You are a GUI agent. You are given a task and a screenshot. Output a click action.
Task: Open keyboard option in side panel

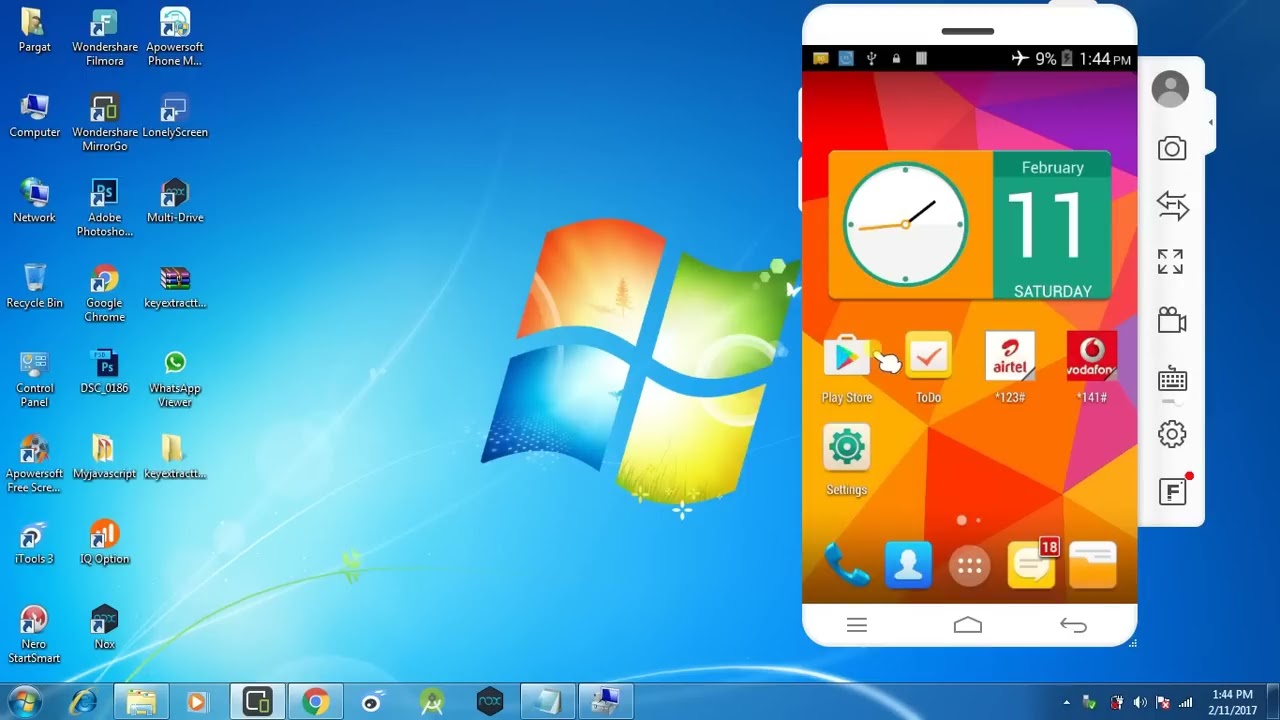[1172, 380]
